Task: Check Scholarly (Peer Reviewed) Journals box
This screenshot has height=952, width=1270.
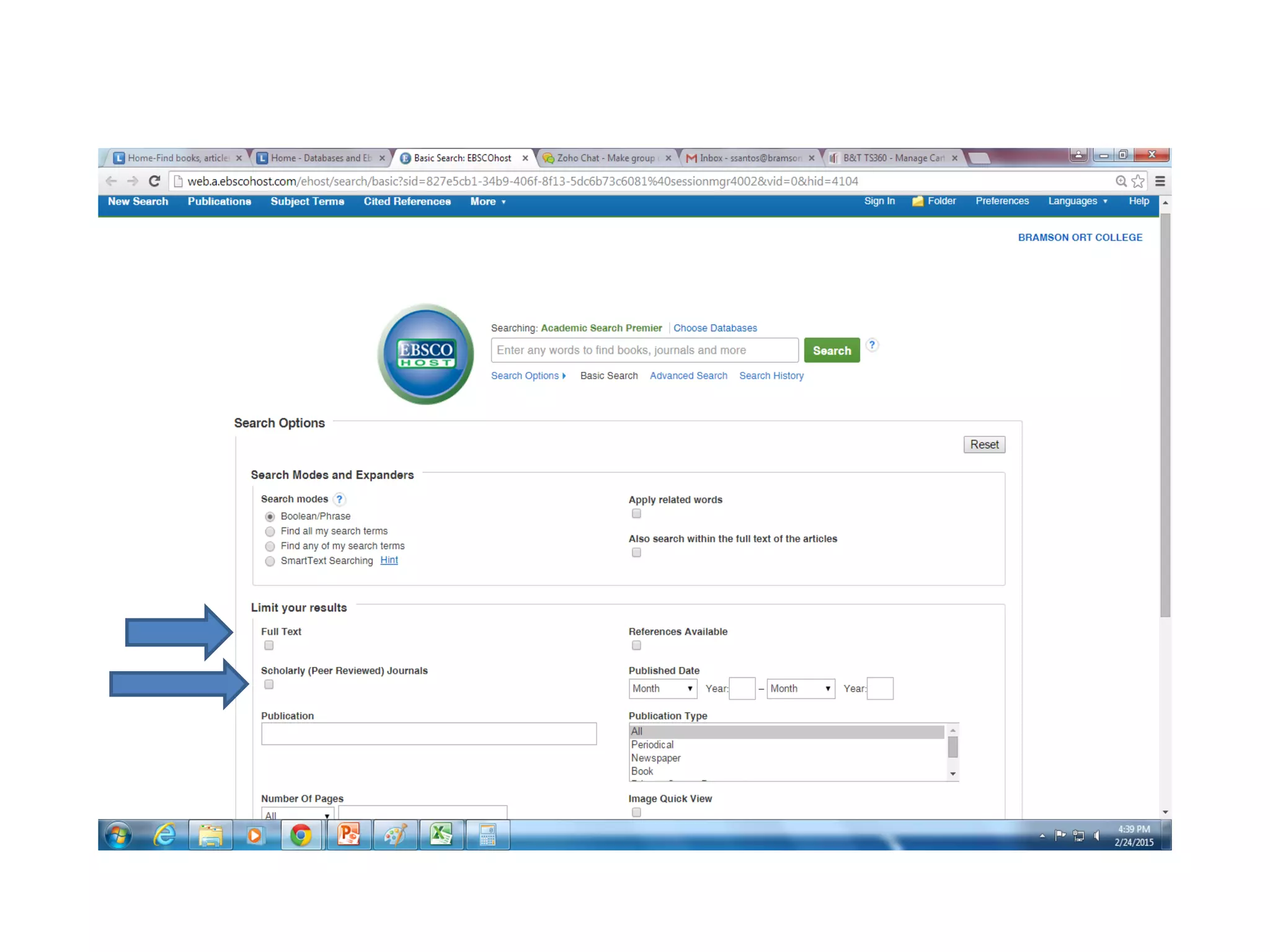Action: pyautogui.click(x=269, y=685)
